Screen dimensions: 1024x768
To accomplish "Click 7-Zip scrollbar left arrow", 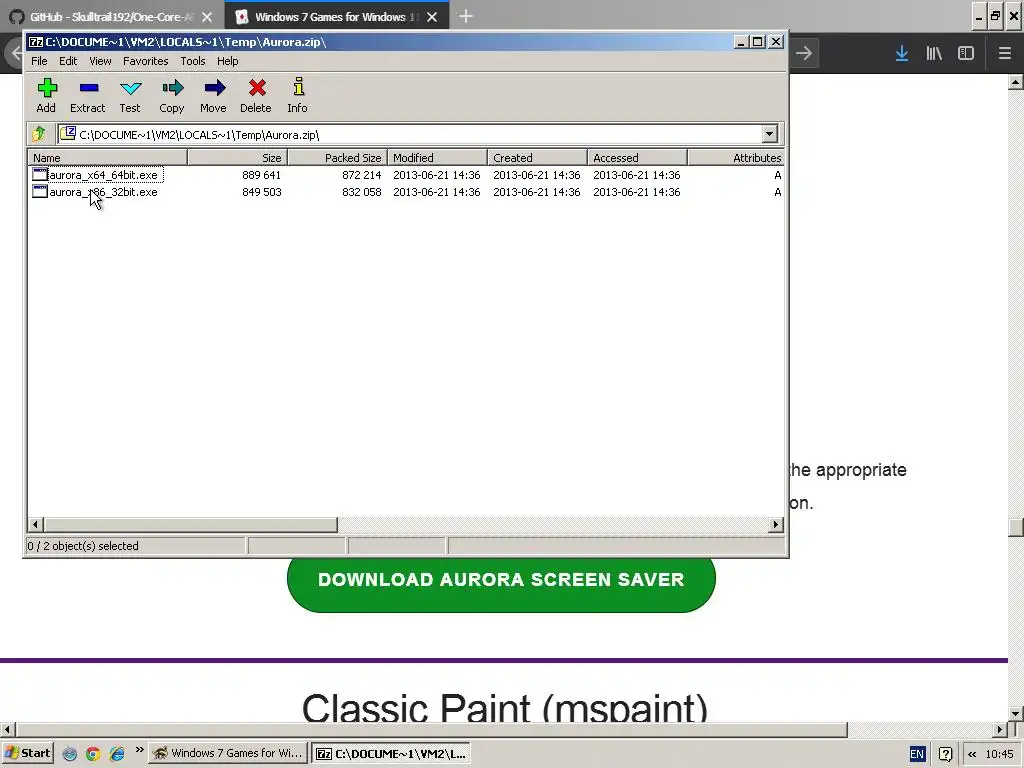I will pos(36,524).
